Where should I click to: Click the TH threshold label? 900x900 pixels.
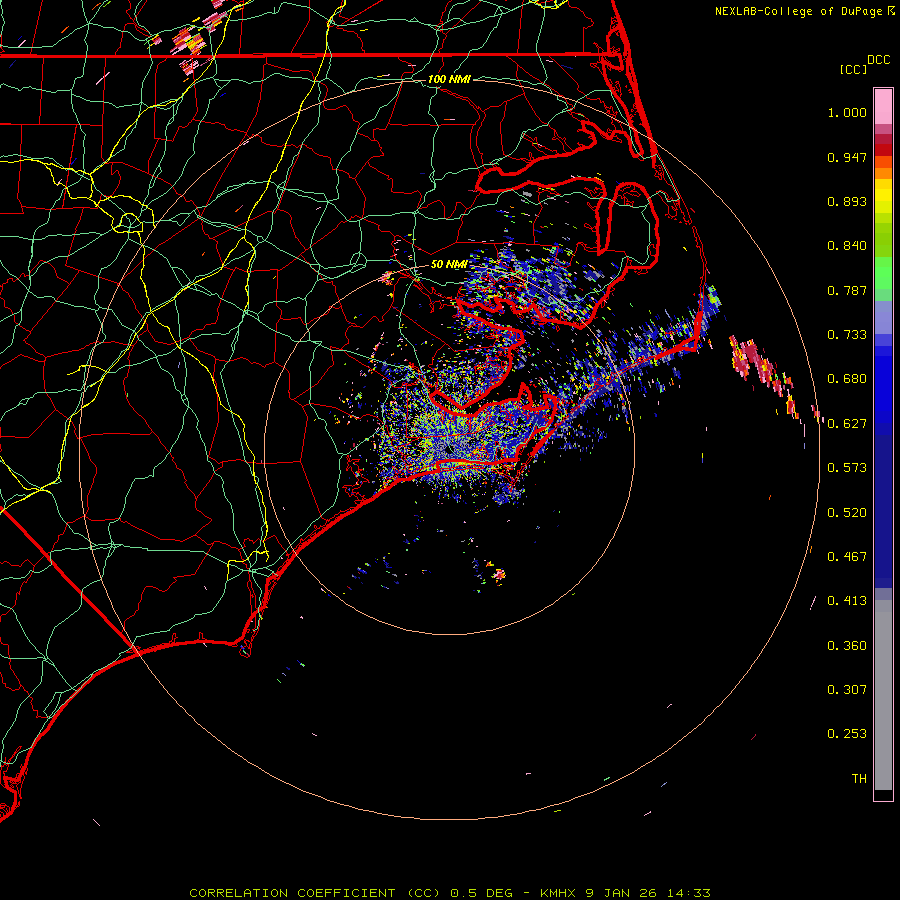pos(858,778)
